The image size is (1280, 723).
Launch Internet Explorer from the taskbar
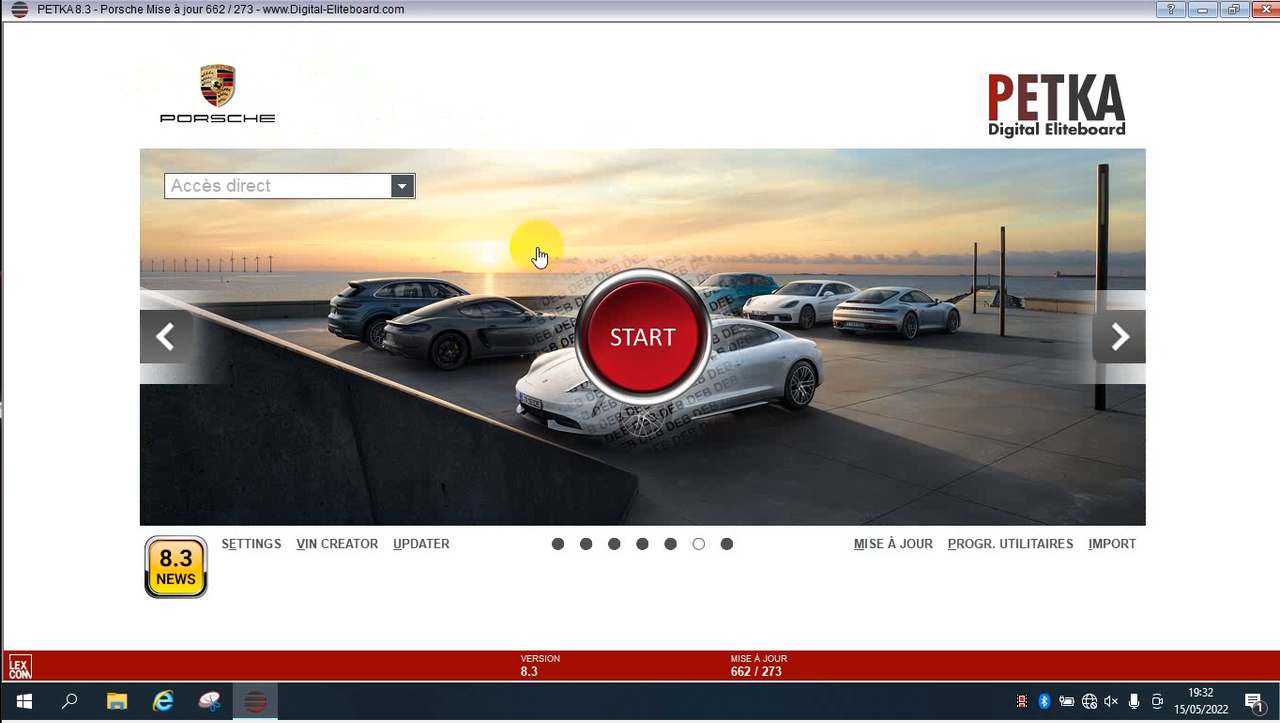163,701
